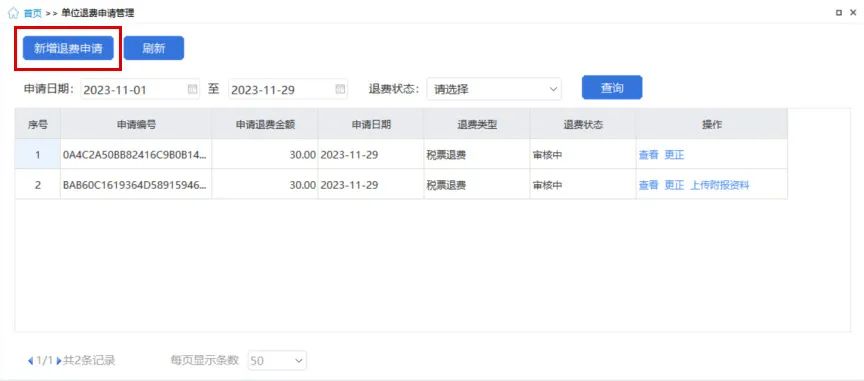The width and height of the screenshot is (864, 381).
Task: Click 更正 link in row 1
Action: [674, 155]
